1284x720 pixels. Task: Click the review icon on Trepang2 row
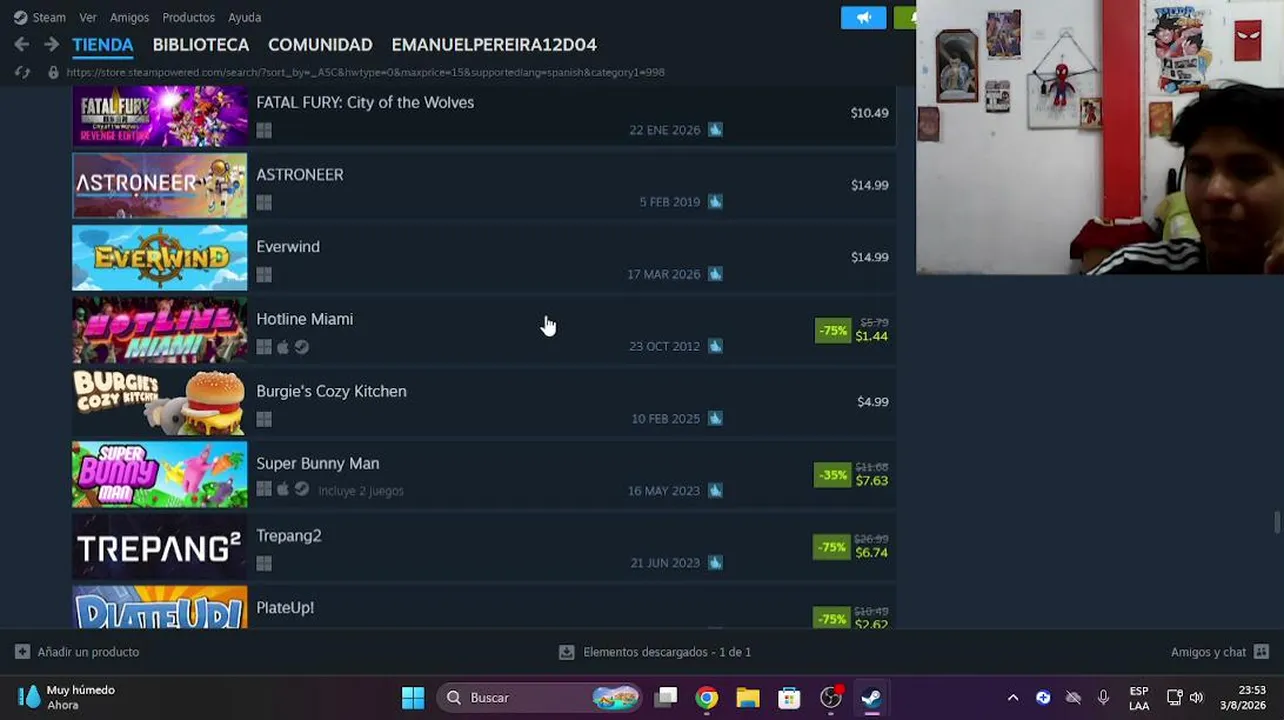click(715, 562)
